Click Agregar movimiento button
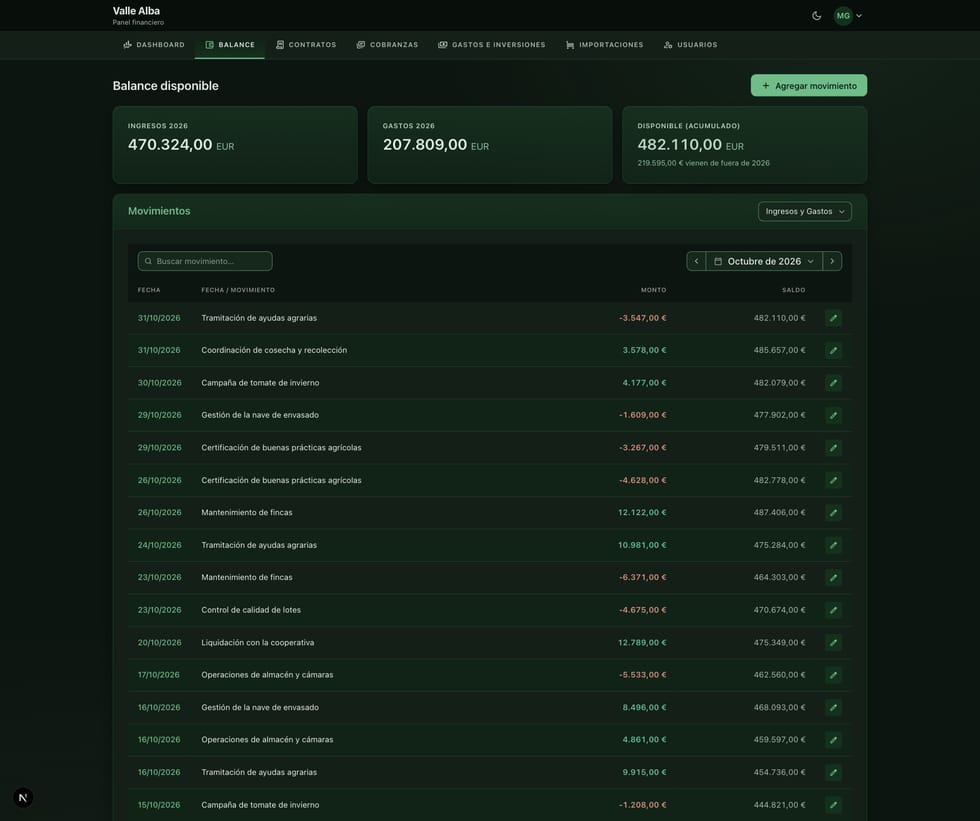 [x=809, y=86]
